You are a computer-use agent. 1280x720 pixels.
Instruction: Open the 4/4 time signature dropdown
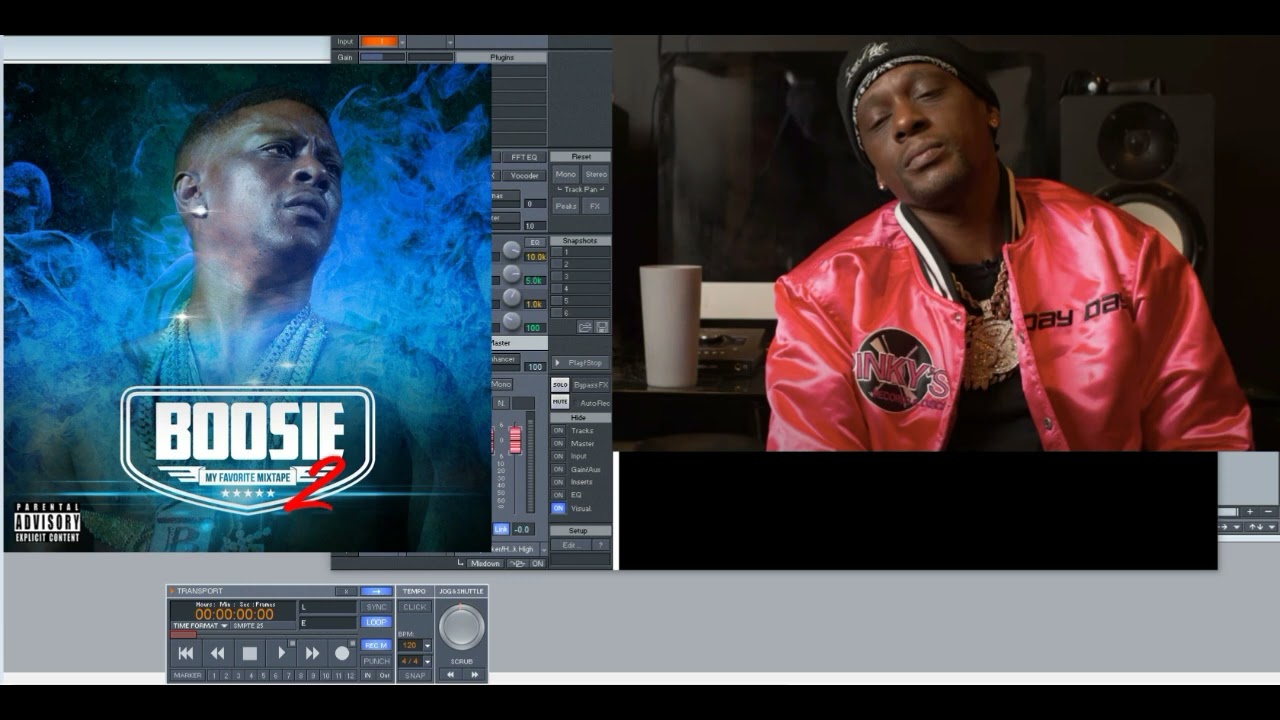point(428,662)
